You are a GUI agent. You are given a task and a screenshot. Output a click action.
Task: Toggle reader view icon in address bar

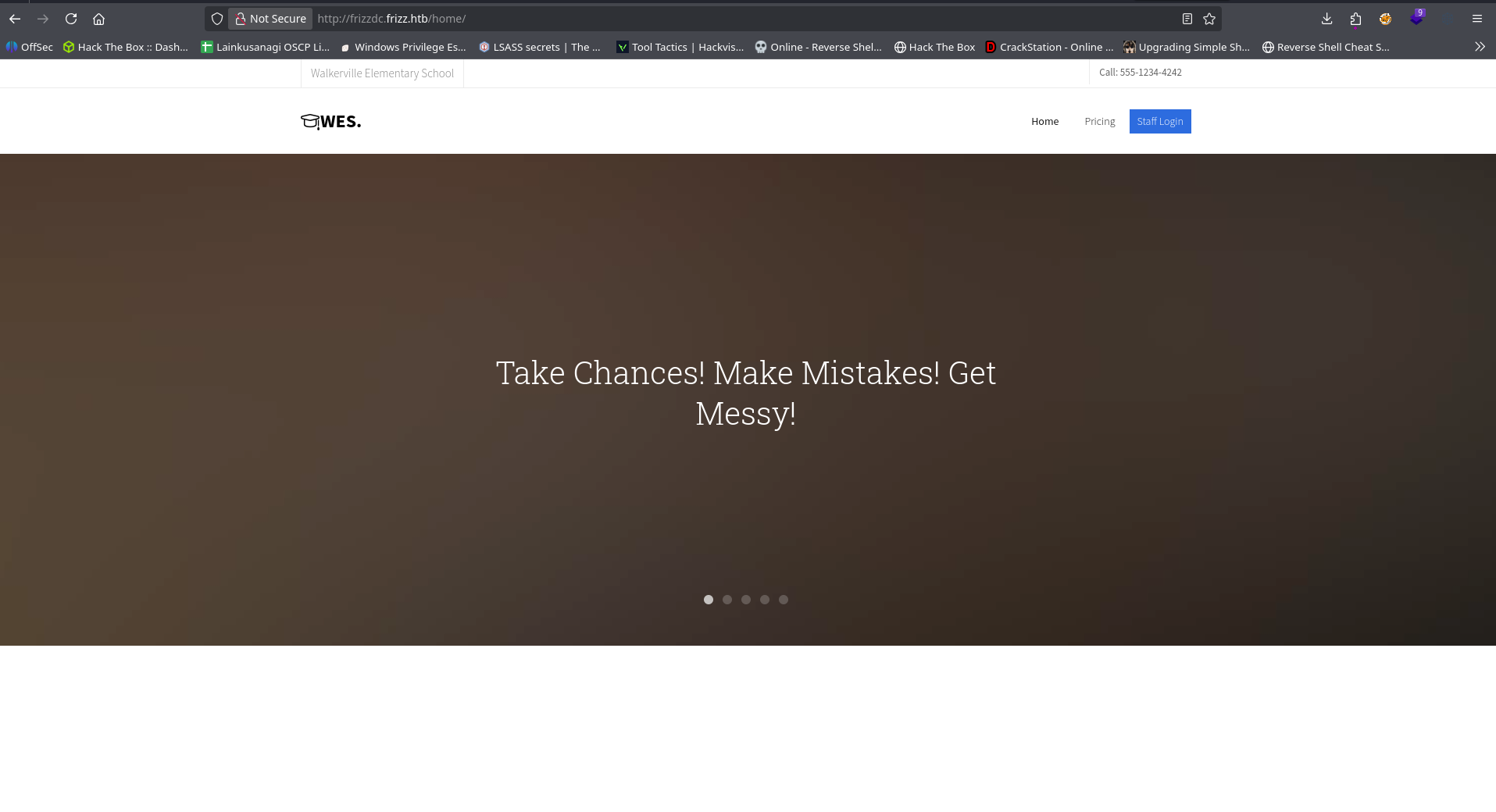pyautogui.click(x=1187, y=19)
